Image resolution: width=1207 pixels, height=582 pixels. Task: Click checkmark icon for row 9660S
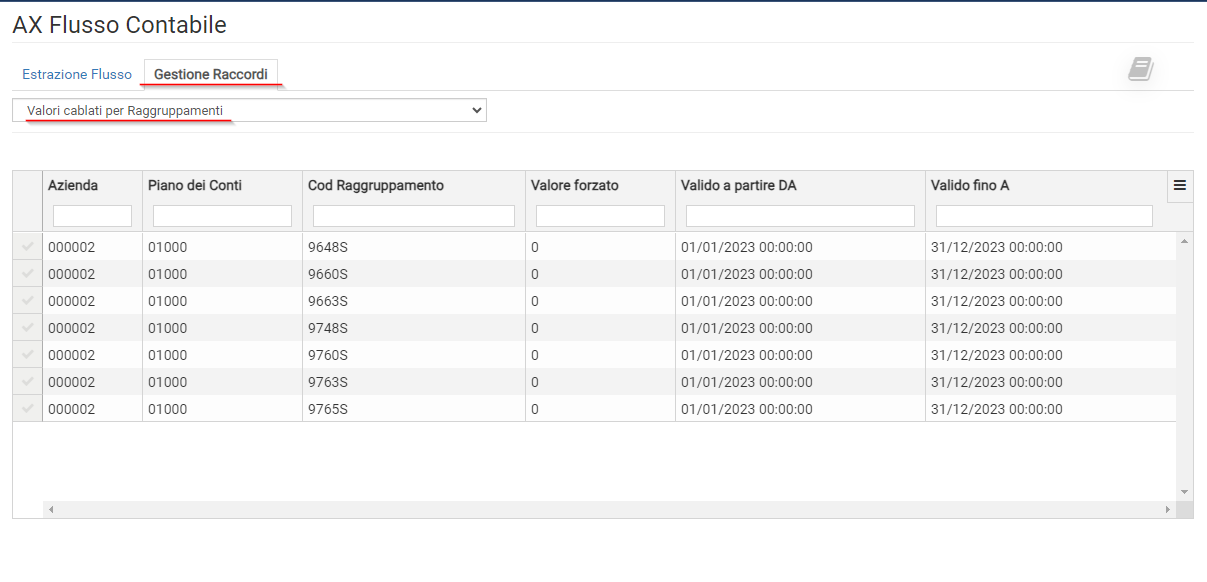(28, 273)
